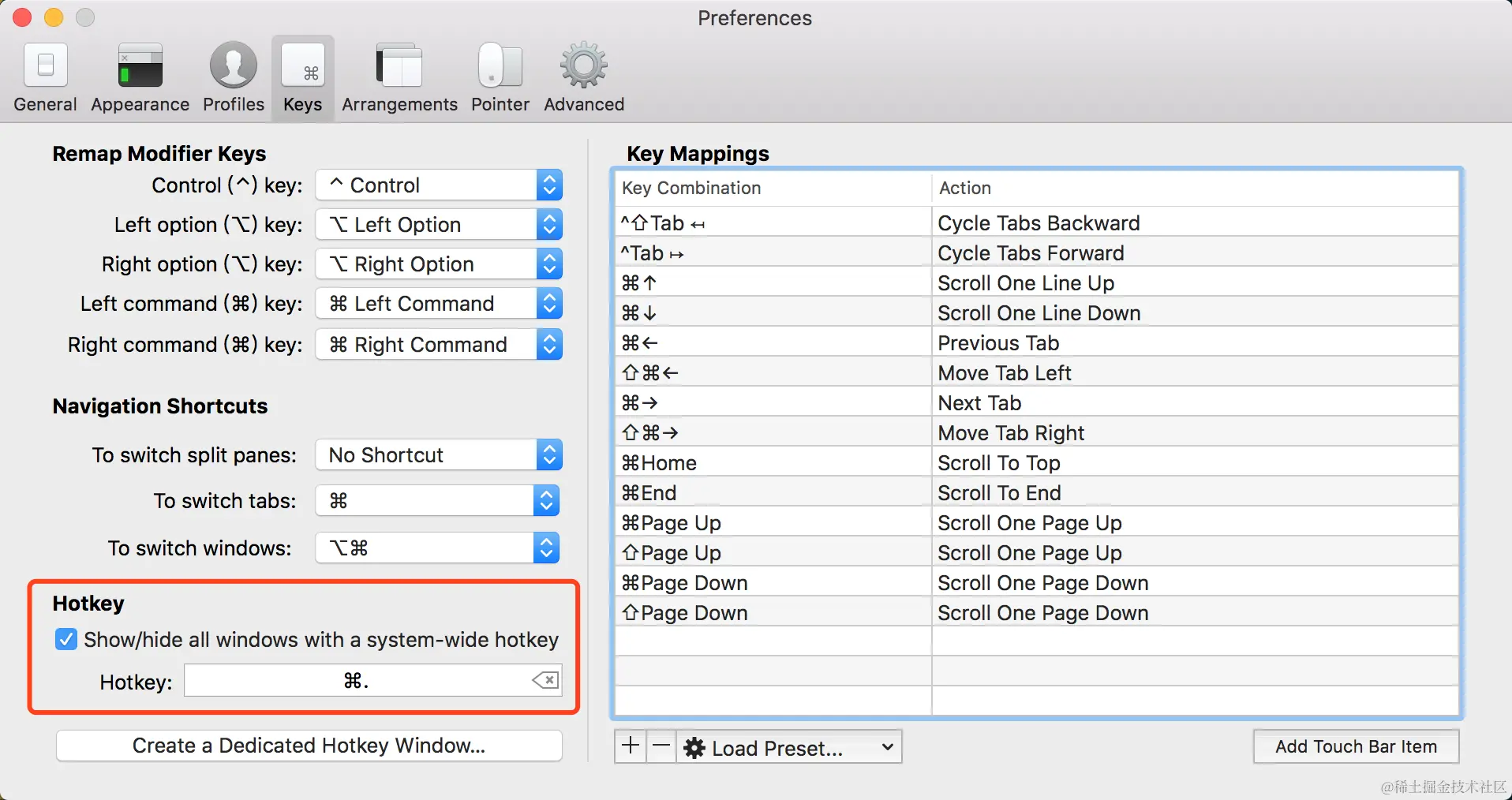Open the switch tabs shortcut dropdown
1512x800 pixels.
coord(437,501)
